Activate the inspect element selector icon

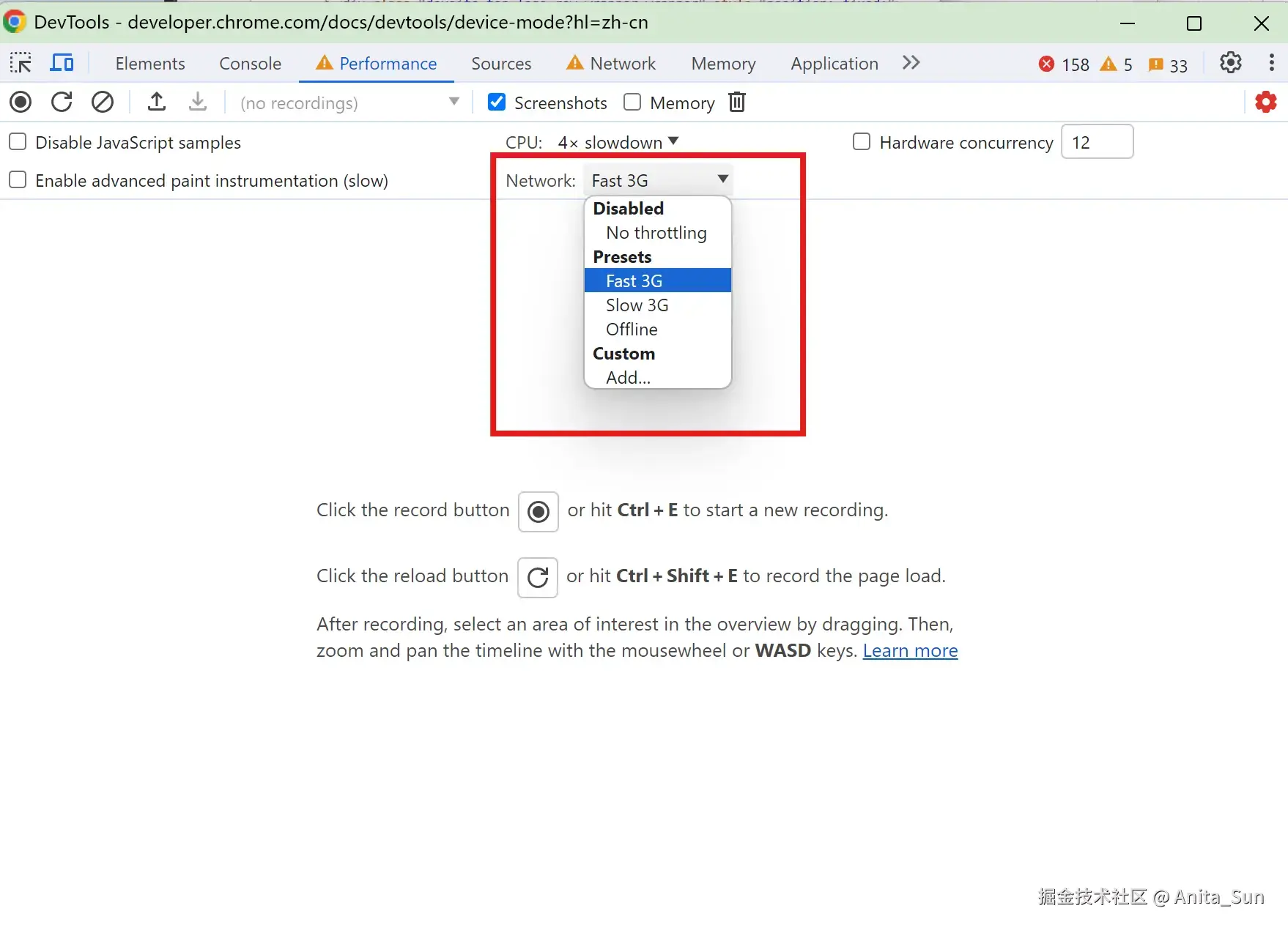pyautogui.click(x=21, y=63)
